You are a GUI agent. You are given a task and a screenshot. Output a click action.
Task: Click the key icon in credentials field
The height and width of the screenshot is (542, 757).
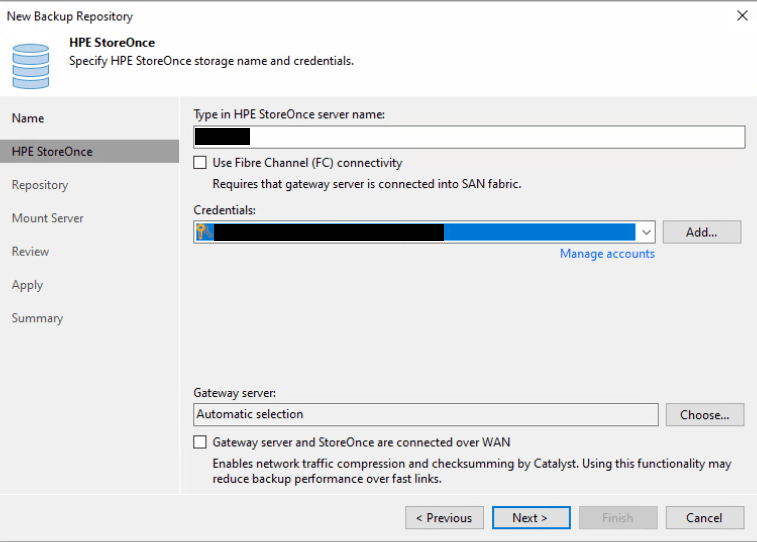[203, 232]
